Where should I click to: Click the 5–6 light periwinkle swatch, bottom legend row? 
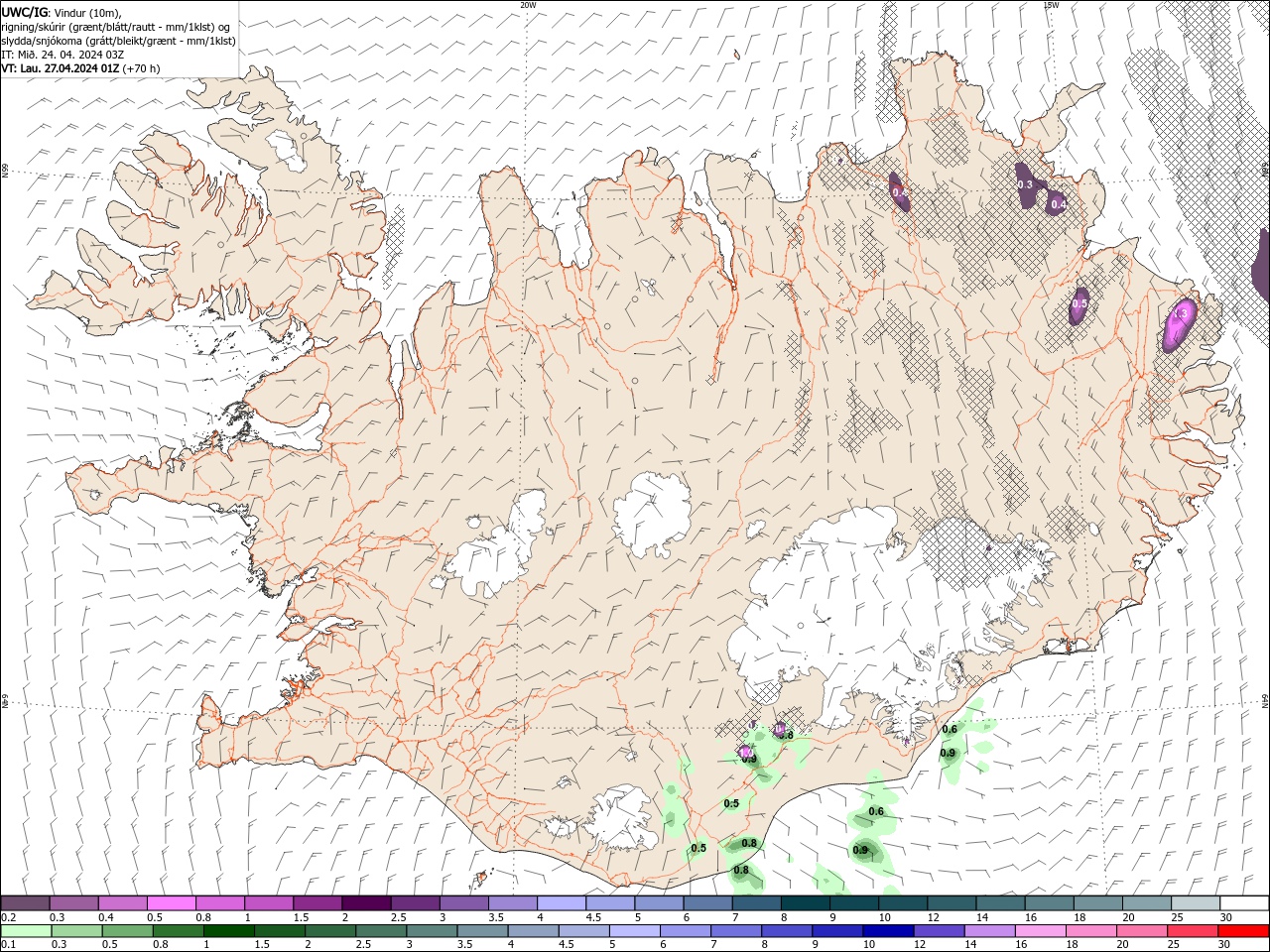pyautogui.click(x=634, y=931)
